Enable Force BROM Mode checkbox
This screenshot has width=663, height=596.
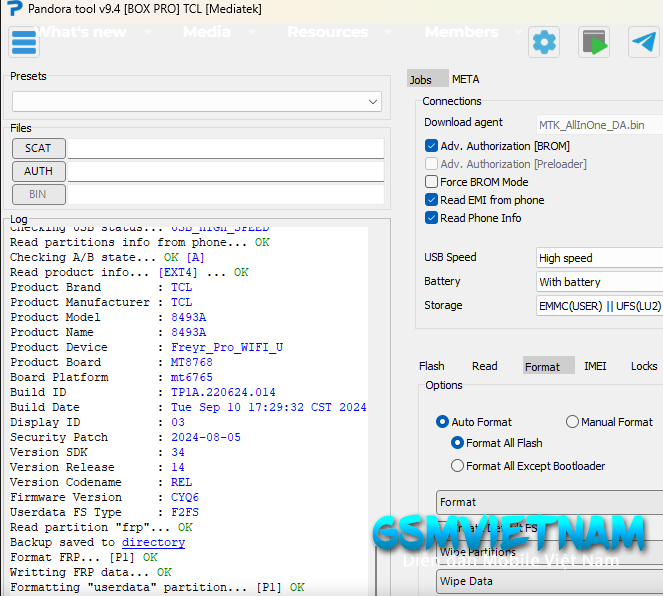(432, 182)
